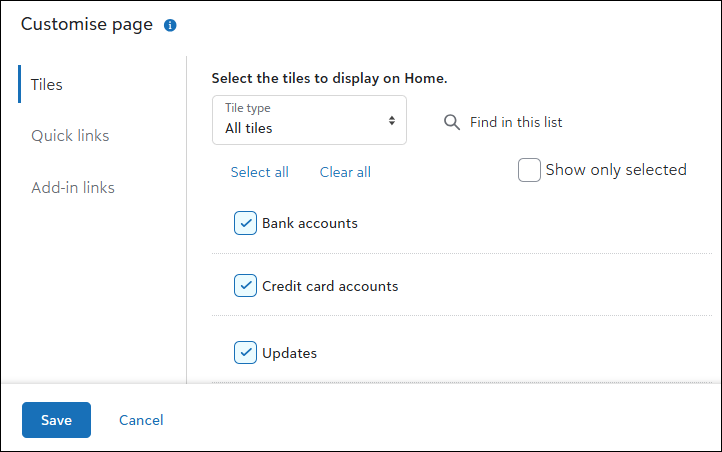Screen dimensions: 722x452
Task: Click the Credit card accounts label text
Action: 330,286
